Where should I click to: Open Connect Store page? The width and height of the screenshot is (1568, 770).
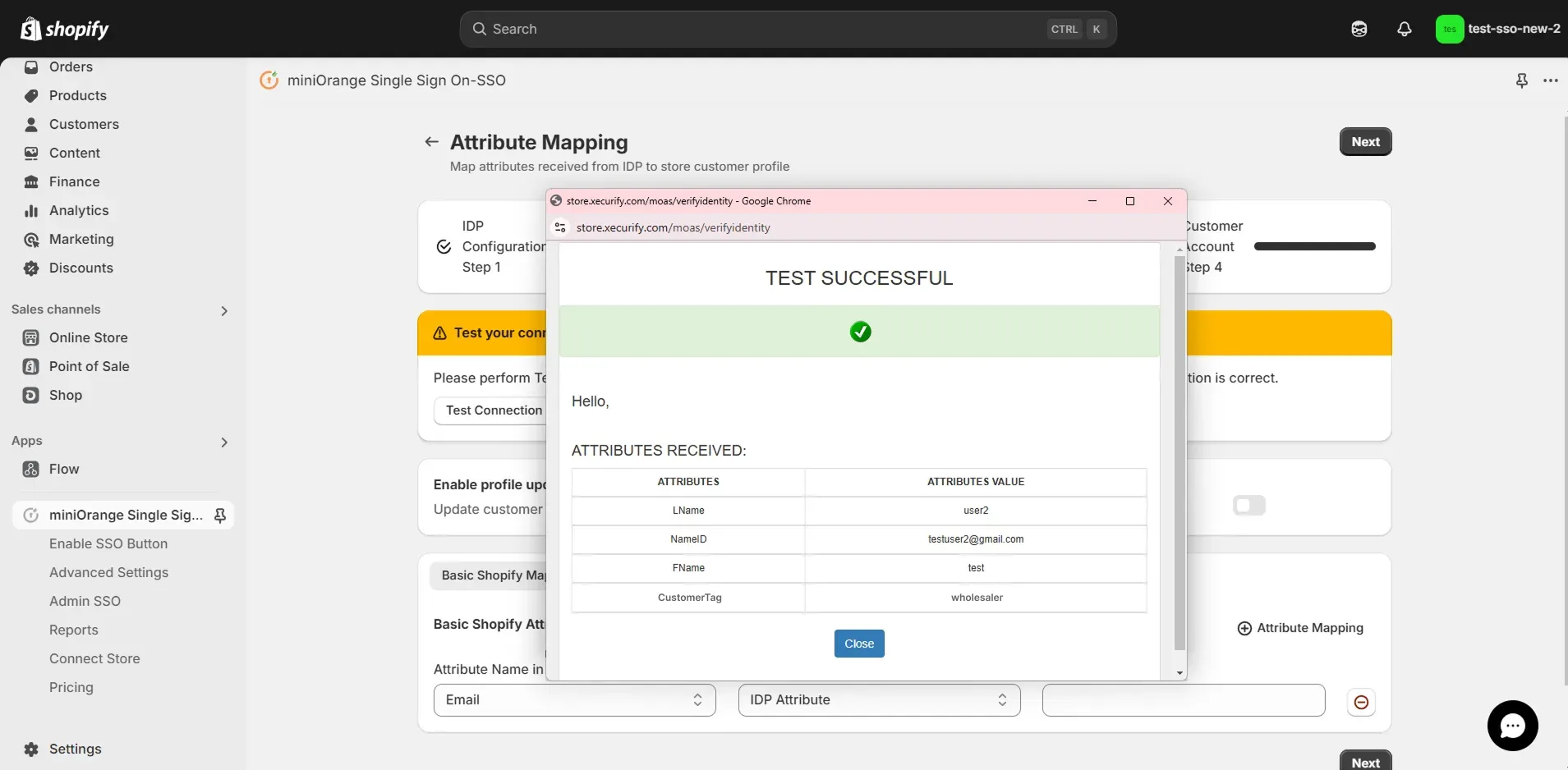94,658
